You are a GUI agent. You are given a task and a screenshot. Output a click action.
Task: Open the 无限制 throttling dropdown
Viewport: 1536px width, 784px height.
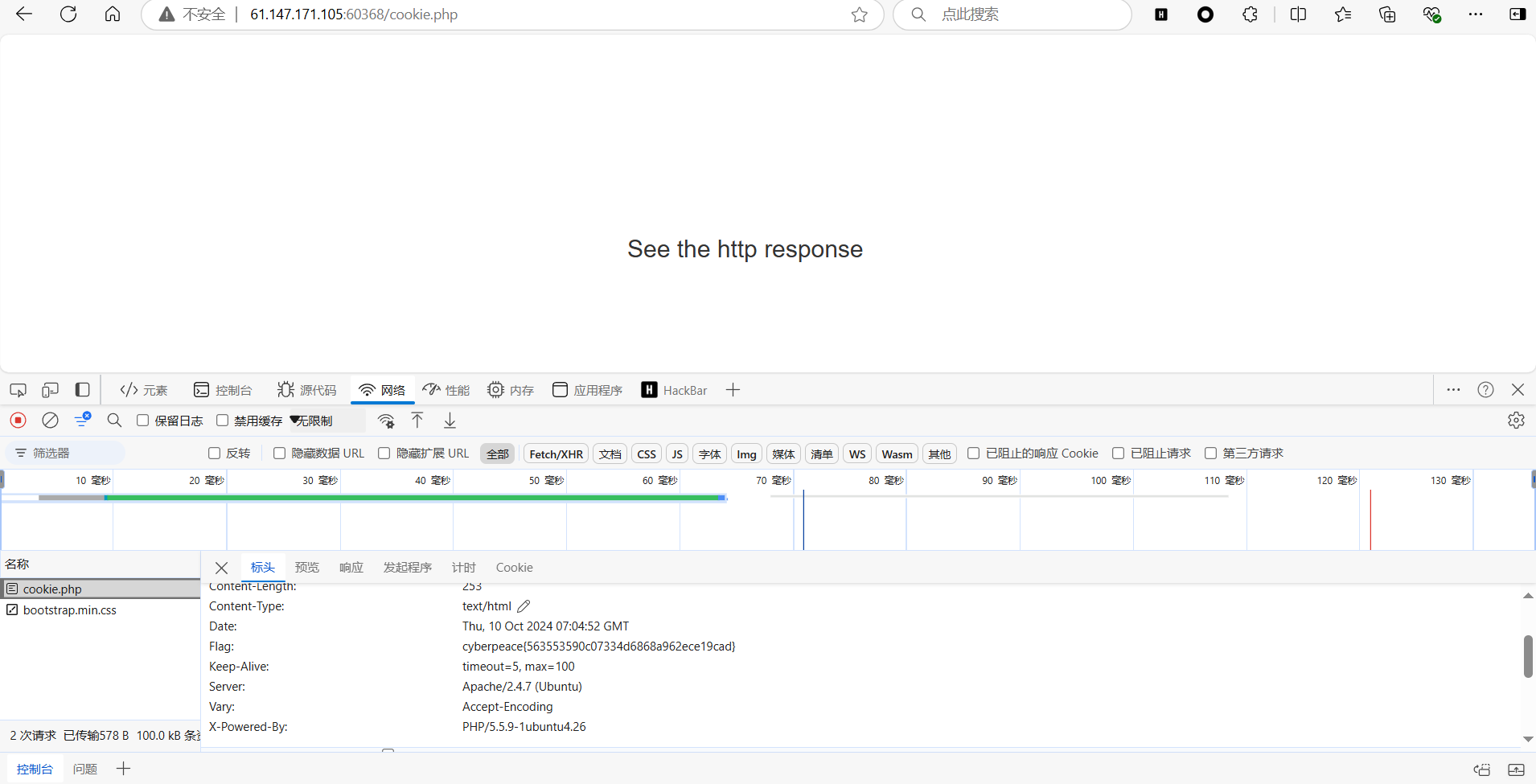click(327, 421)
